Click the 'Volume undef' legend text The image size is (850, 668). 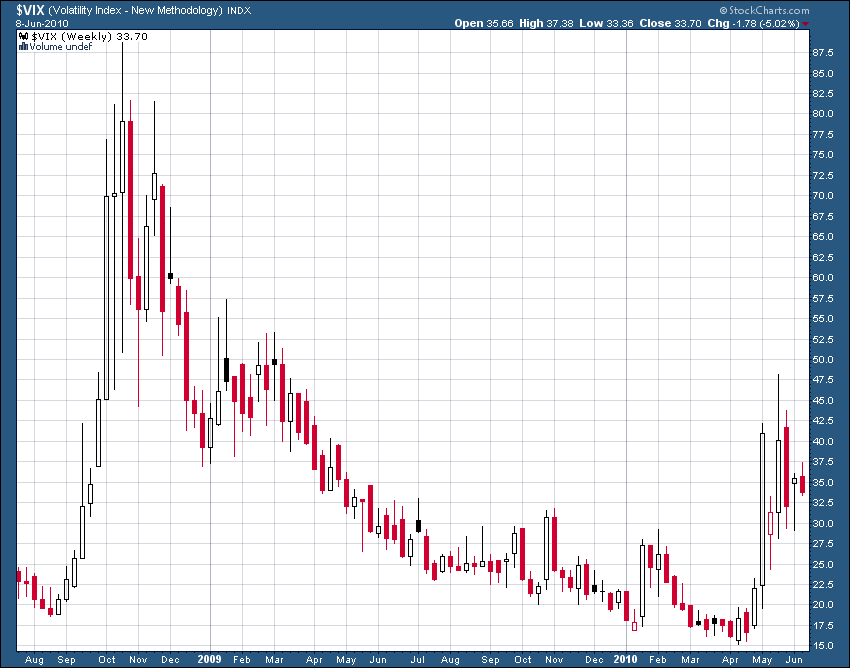pos(61,47)
